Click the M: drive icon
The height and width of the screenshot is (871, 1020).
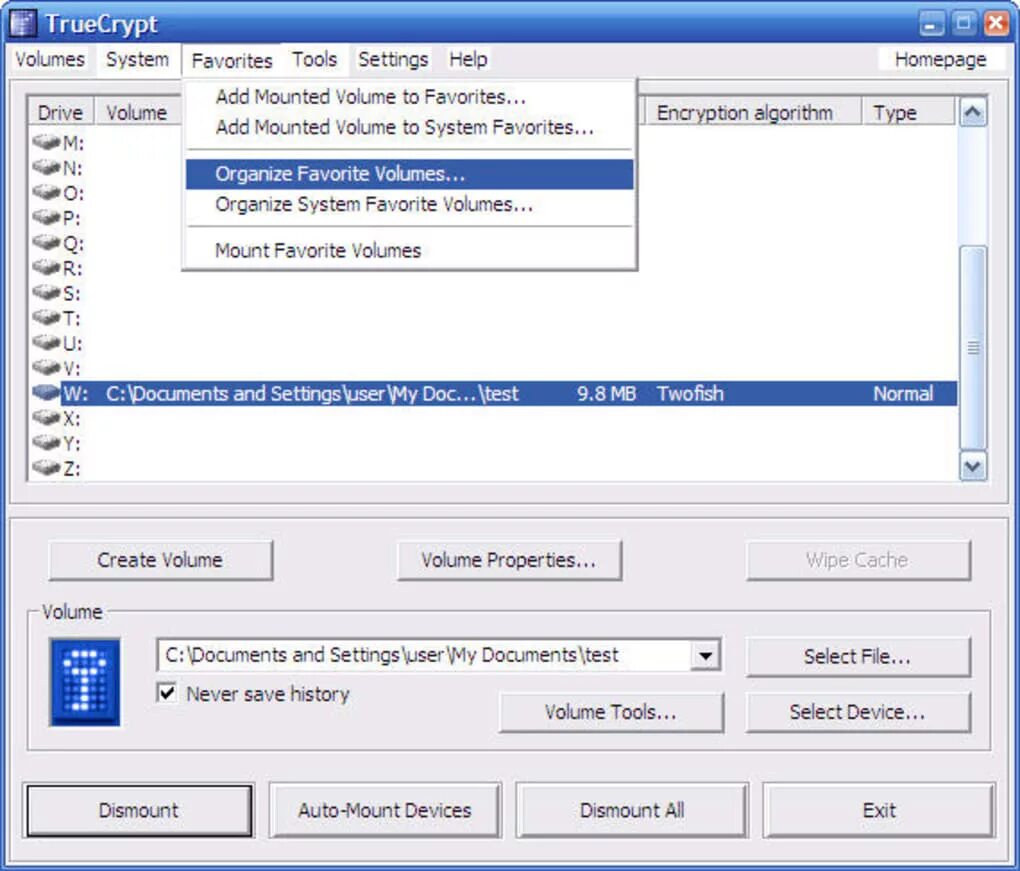pos(46,141)
